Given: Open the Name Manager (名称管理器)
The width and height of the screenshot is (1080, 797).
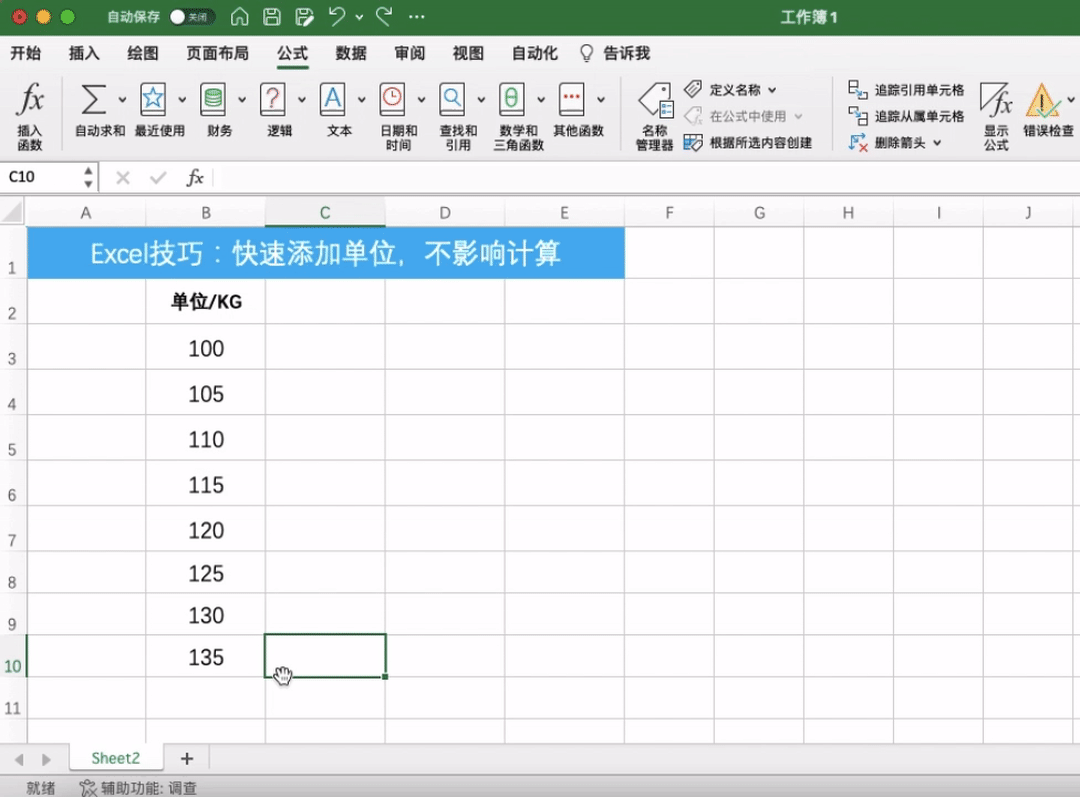Looking at the screenshot, I should [x=655, y=116].
